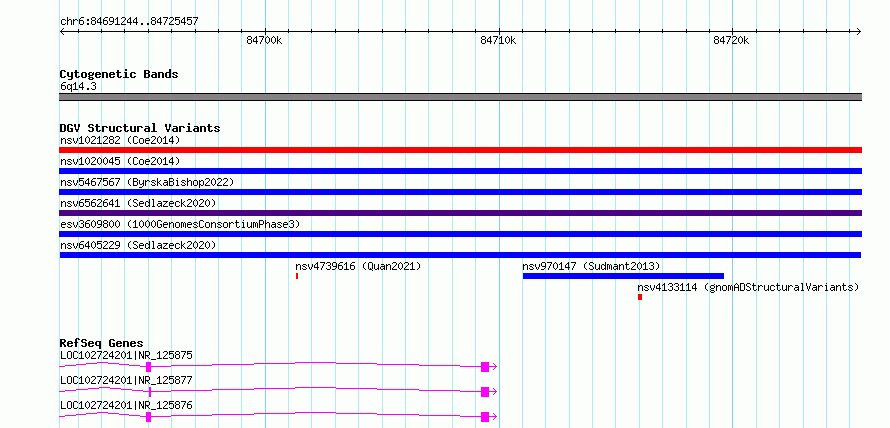Viewport: 890px width, 428px height.
Task: Click the last exon of NR_125875
Action: pyautogui.click(x=485, y=367)
